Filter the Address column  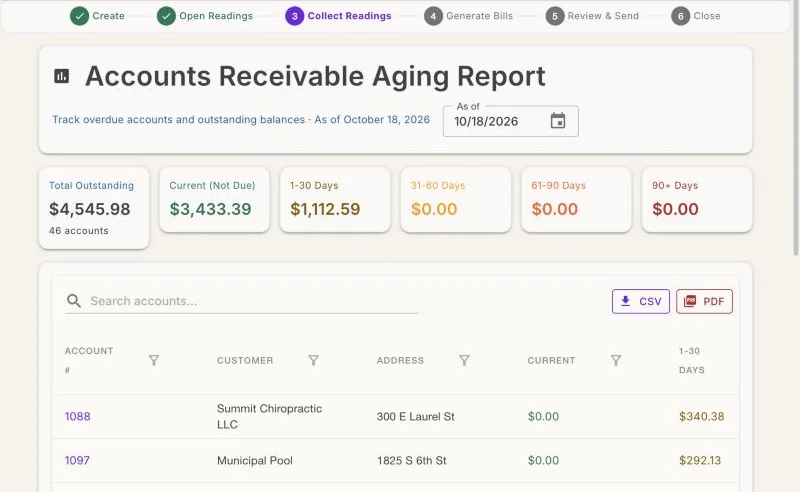(x=464, y=361)
